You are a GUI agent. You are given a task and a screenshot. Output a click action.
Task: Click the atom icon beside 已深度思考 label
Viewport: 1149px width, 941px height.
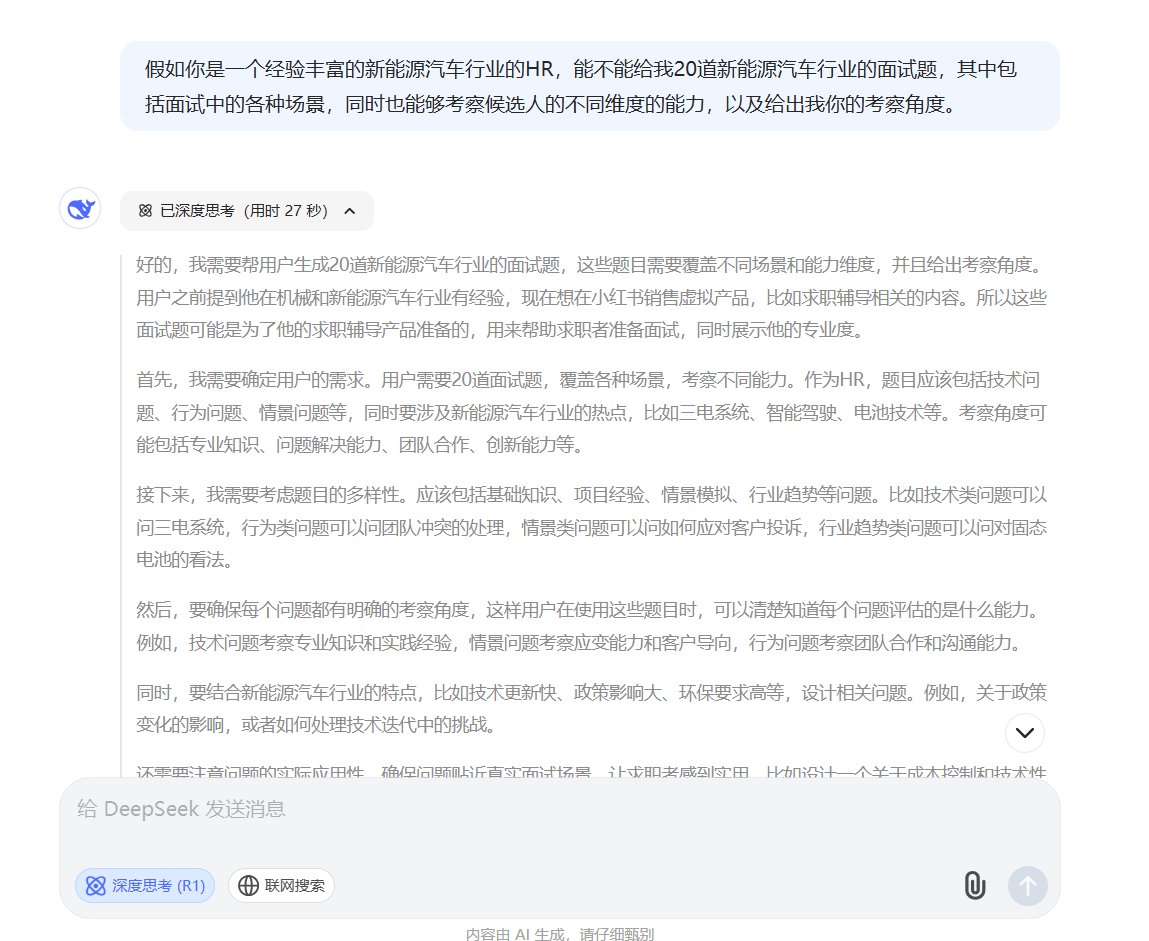pyautogui.click(x=146, y=211)
